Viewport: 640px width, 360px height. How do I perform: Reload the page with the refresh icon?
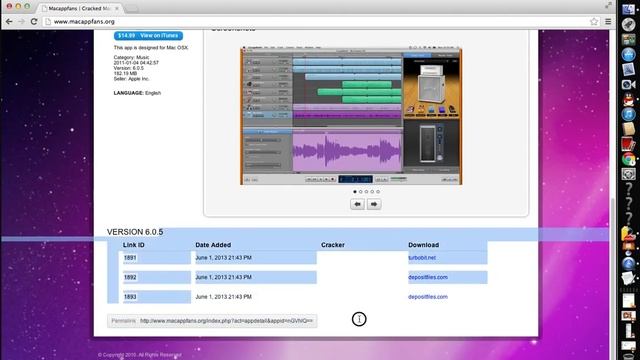pos(34,22)
